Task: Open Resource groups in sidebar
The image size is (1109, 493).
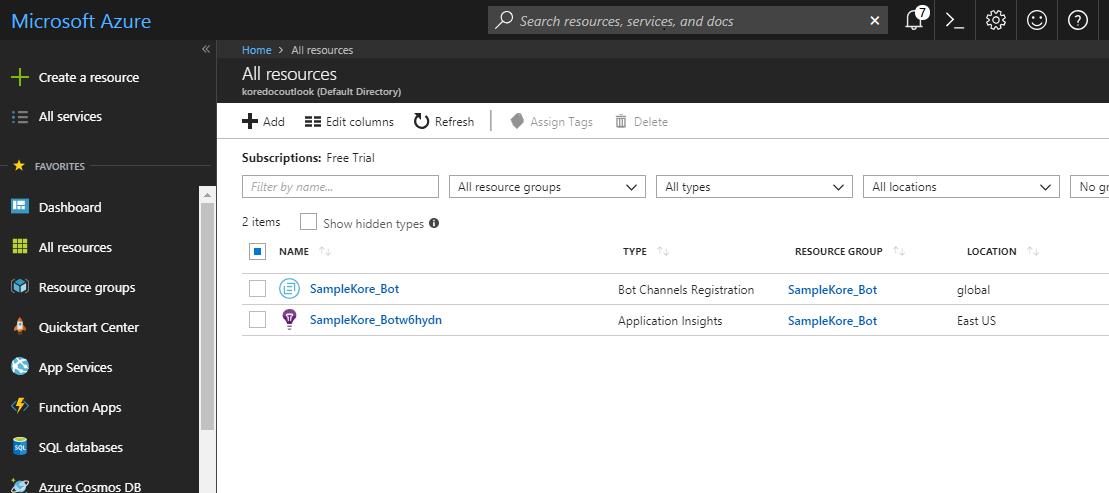Action: [86, 288]
